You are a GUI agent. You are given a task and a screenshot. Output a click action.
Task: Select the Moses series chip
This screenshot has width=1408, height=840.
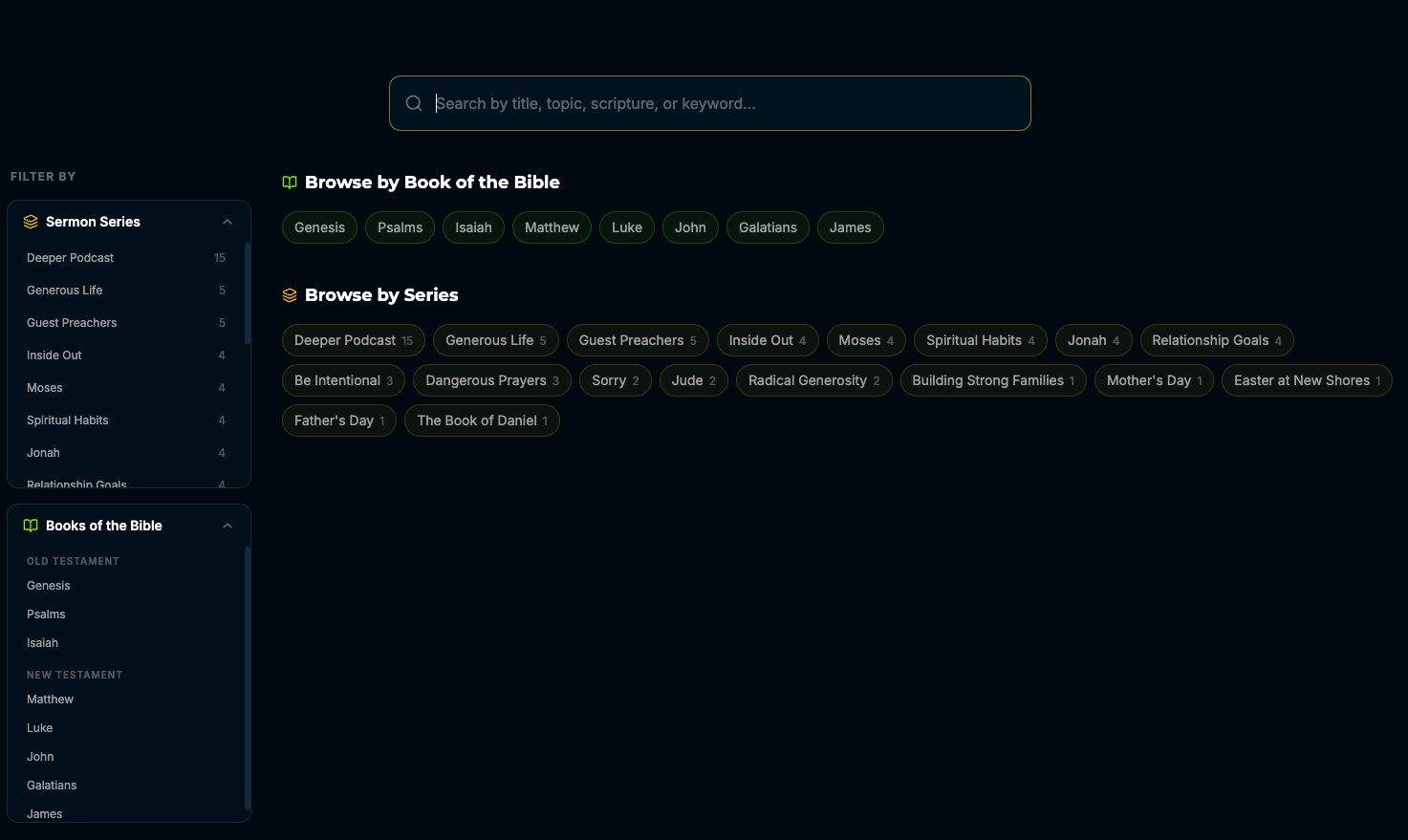866,340
